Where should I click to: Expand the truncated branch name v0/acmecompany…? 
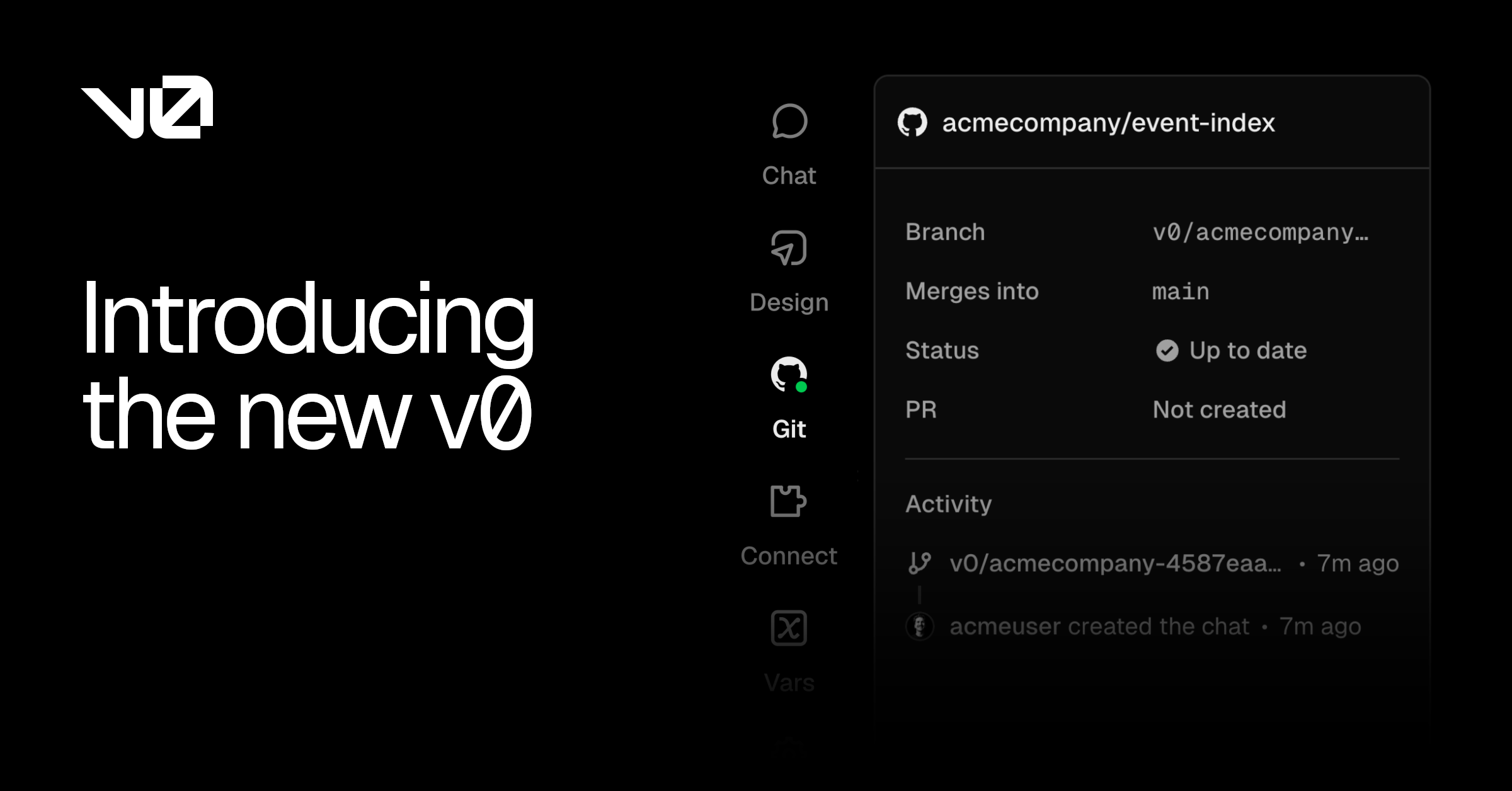tap(1260, 232)
